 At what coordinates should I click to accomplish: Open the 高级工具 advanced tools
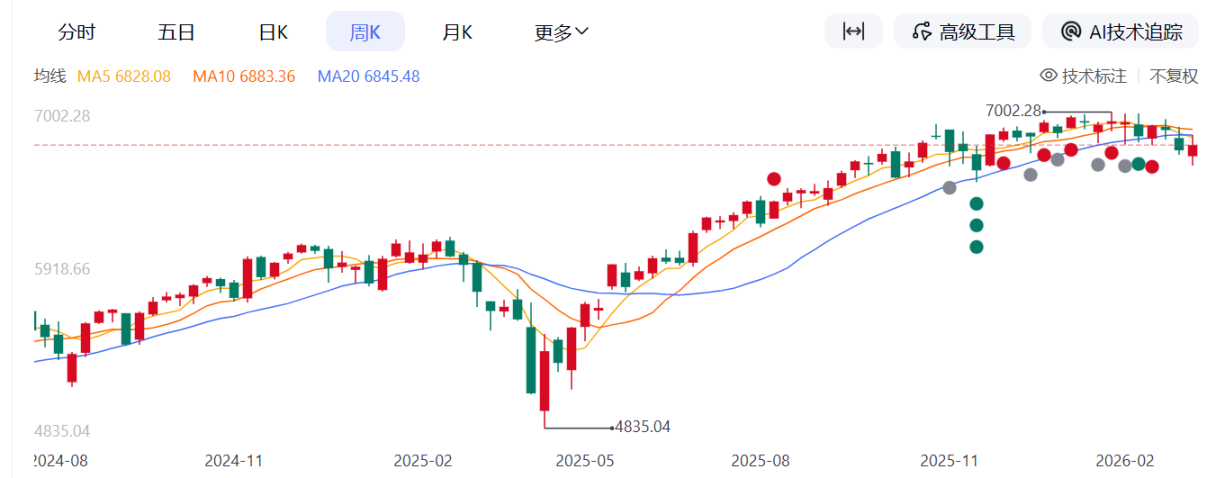coord(962,31)
